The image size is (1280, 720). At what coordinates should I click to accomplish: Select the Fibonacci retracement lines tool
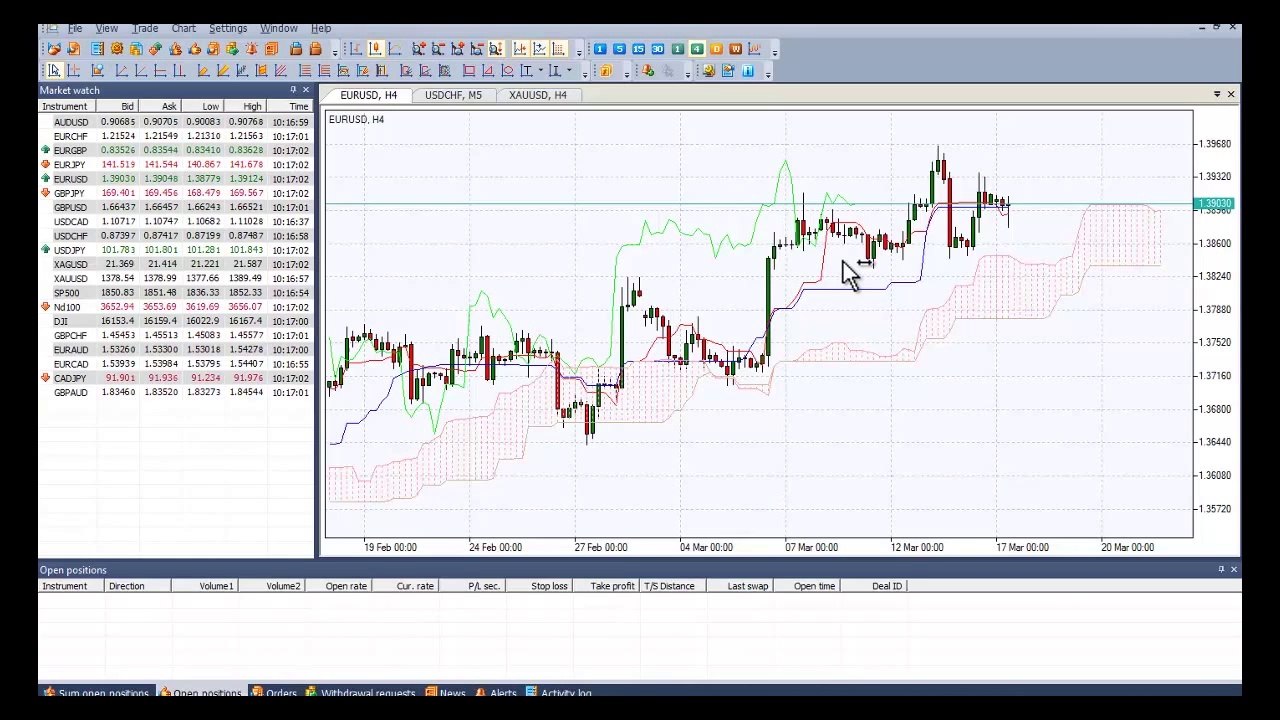click(304, 71)
